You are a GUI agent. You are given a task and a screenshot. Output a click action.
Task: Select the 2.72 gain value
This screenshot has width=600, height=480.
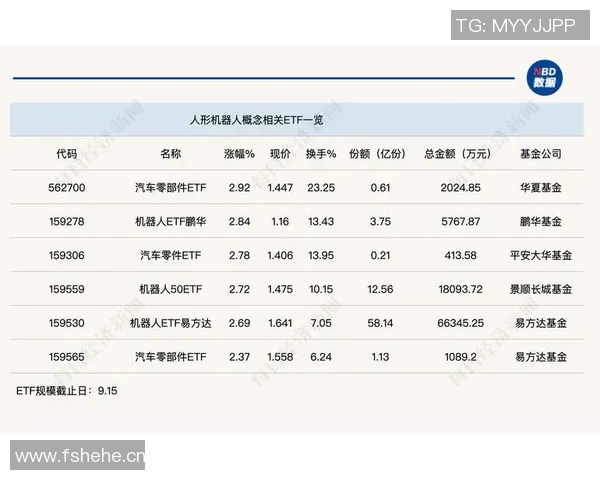tap(239, 289)
